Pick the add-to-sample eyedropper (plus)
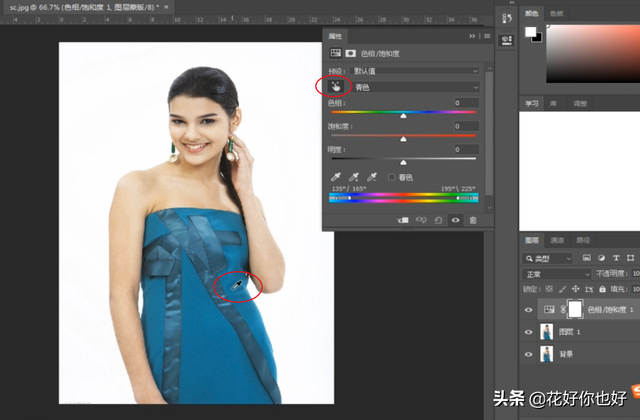Image resolution: width=640 pixels, height=420 pixels. pos(353,177)
